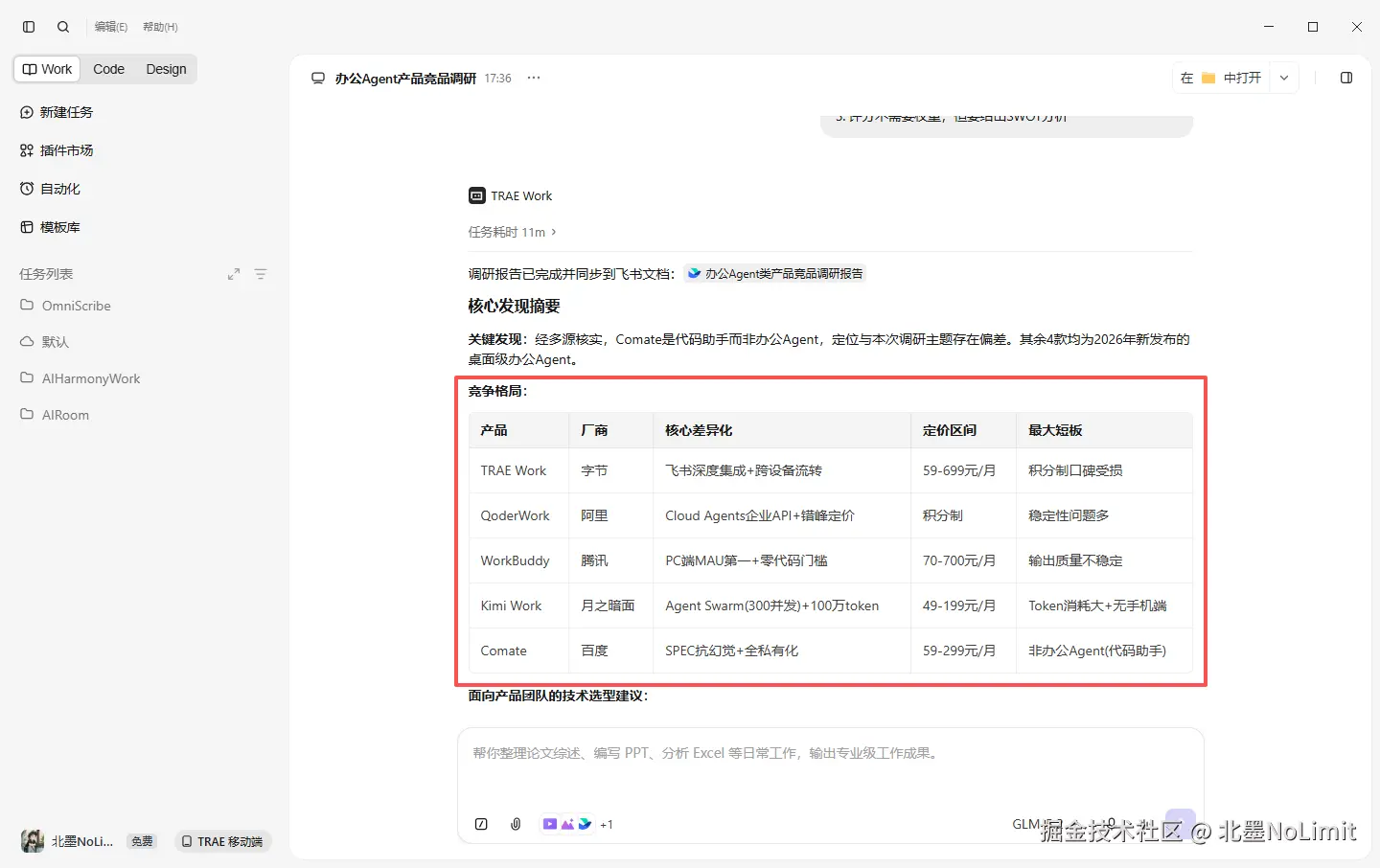Image resolution: width=1380 pixels, height=868 pixels.
Task: Open the 编辑(E) menu
Action: point(111,27)
